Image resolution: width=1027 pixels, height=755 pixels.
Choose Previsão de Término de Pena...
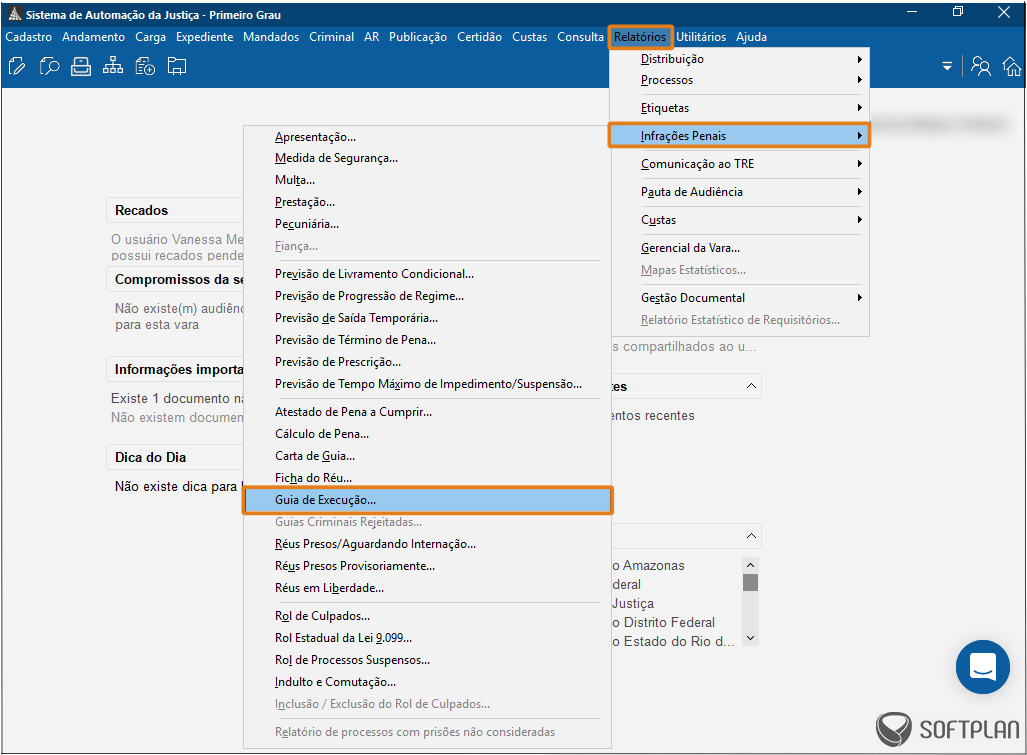point(427,340)
